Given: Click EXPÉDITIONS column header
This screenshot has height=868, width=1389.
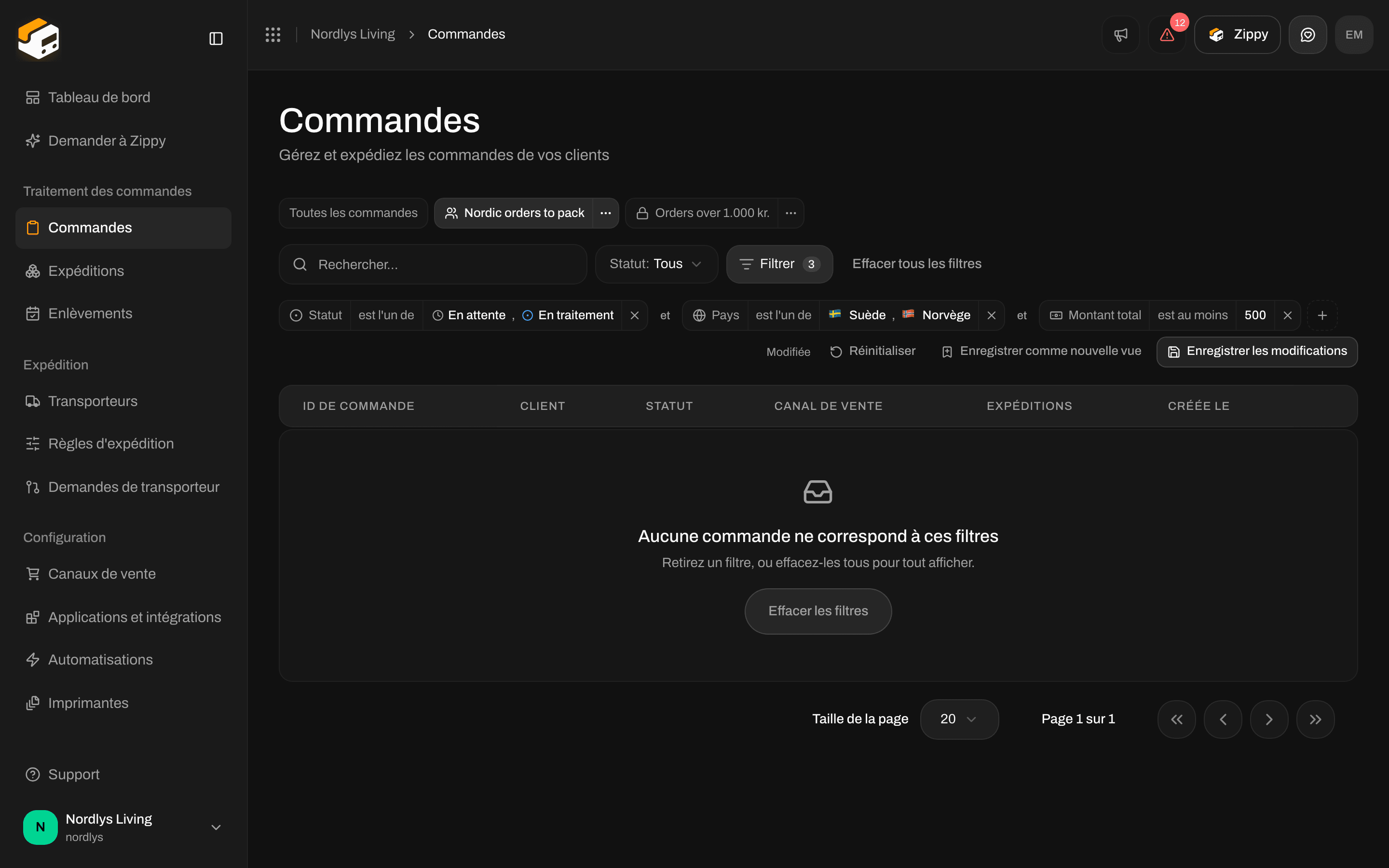Looking at the screenshot, I should (x=1029, y=406).
